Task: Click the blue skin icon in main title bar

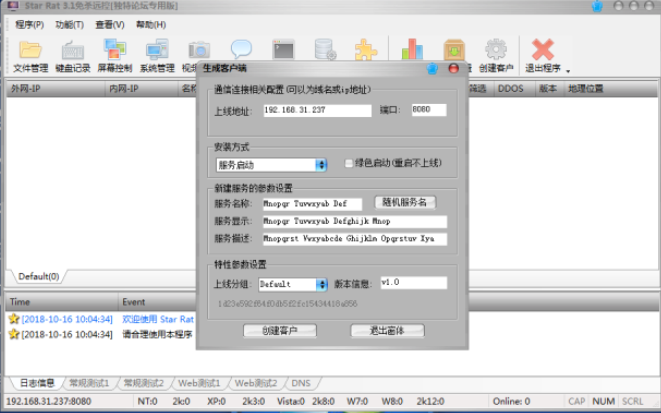Action: 597,6
